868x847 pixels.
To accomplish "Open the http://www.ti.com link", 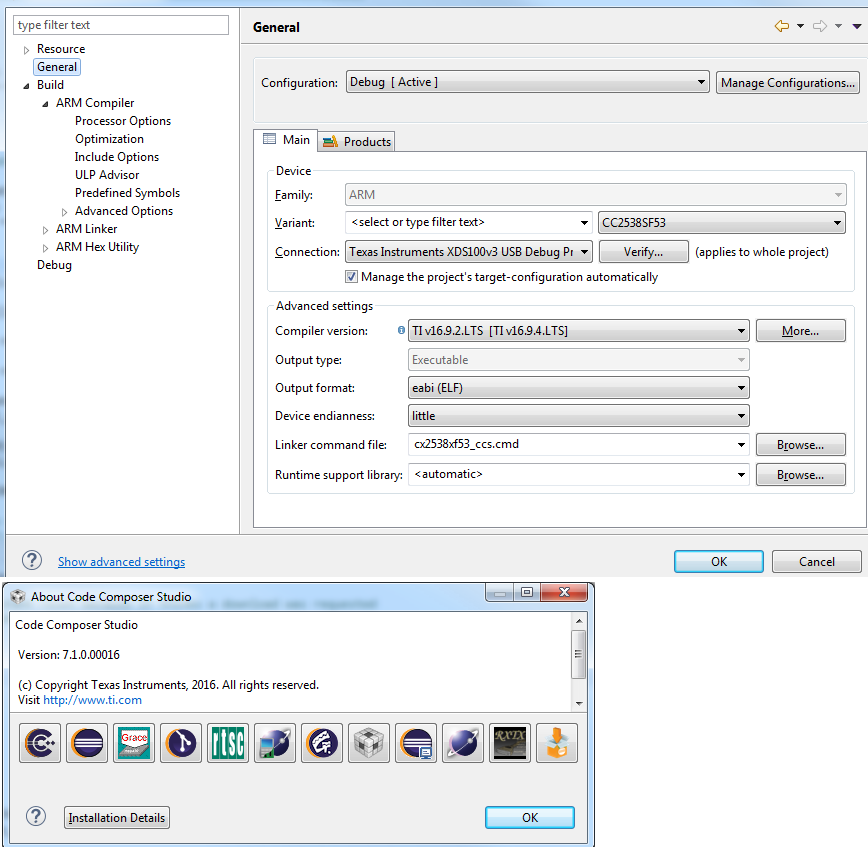I will coord(92,700).
